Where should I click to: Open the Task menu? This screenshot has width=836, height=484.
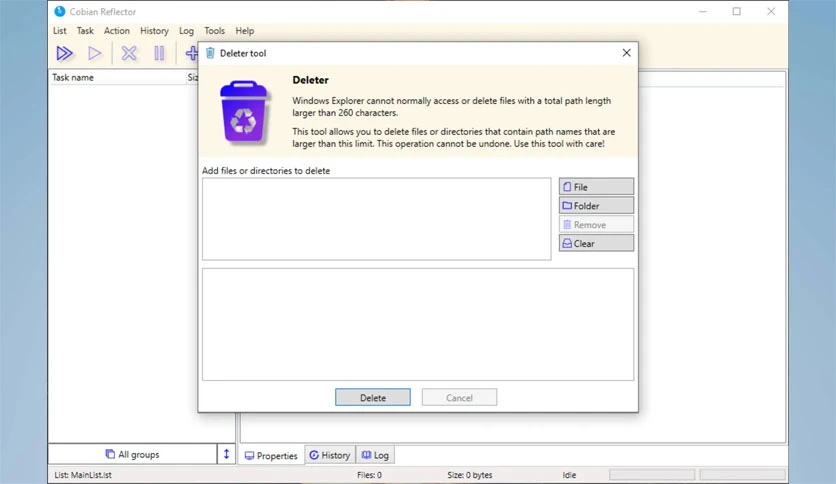85,31
